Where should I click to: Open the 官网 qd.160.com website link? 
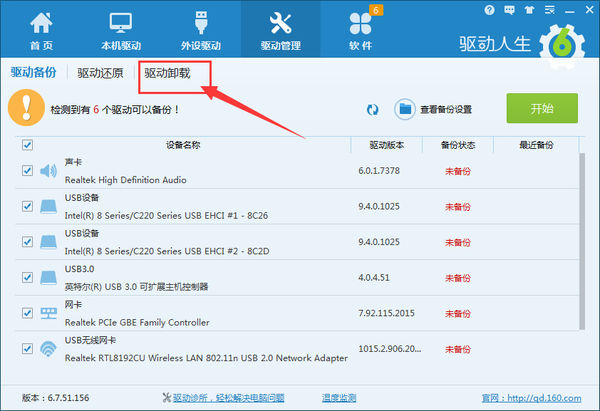click(x=532, y=398)
